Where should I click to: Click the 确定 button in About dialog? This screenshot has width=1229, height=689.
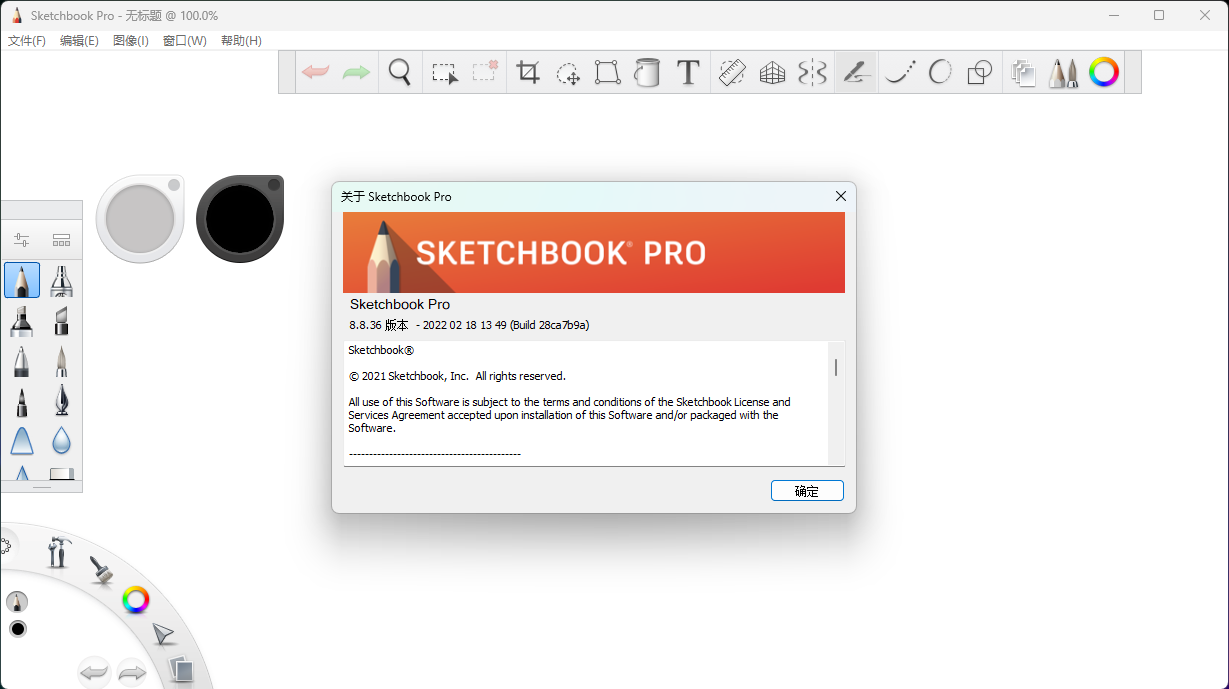807,491
